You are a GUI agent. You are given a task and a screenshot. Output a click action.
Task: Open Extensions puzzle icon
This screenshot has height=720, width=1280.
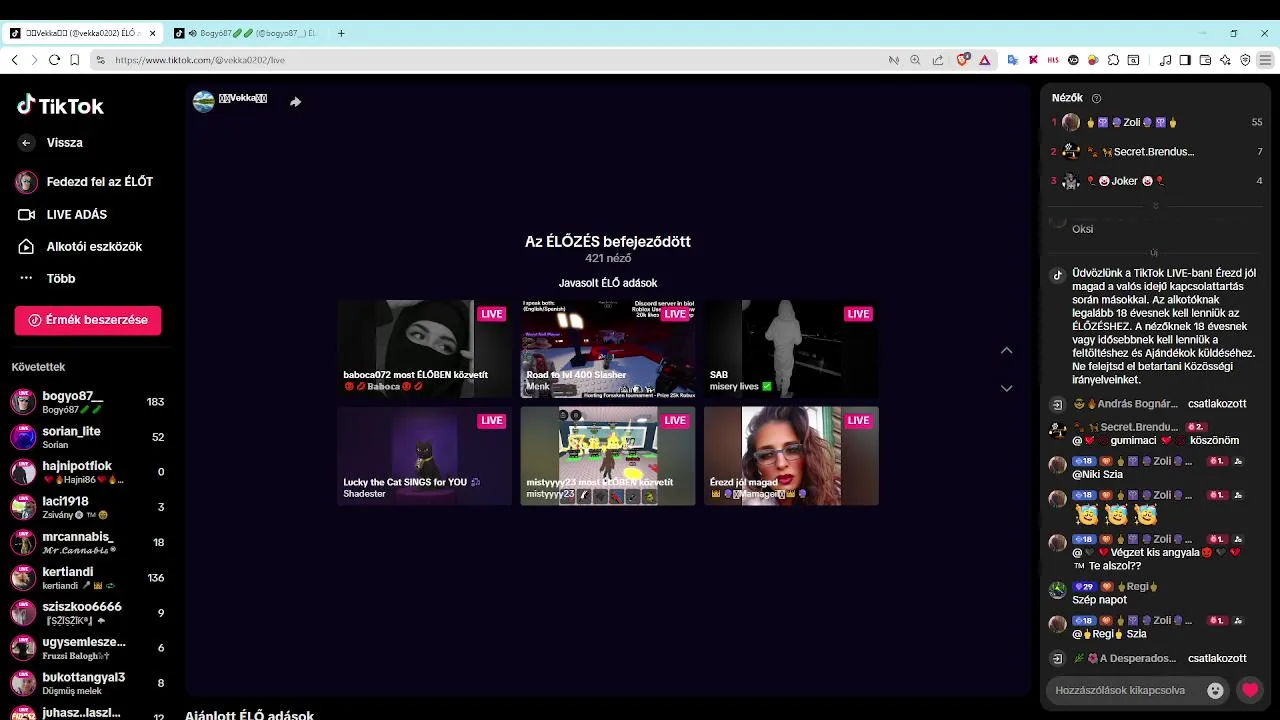(1113, 60)
